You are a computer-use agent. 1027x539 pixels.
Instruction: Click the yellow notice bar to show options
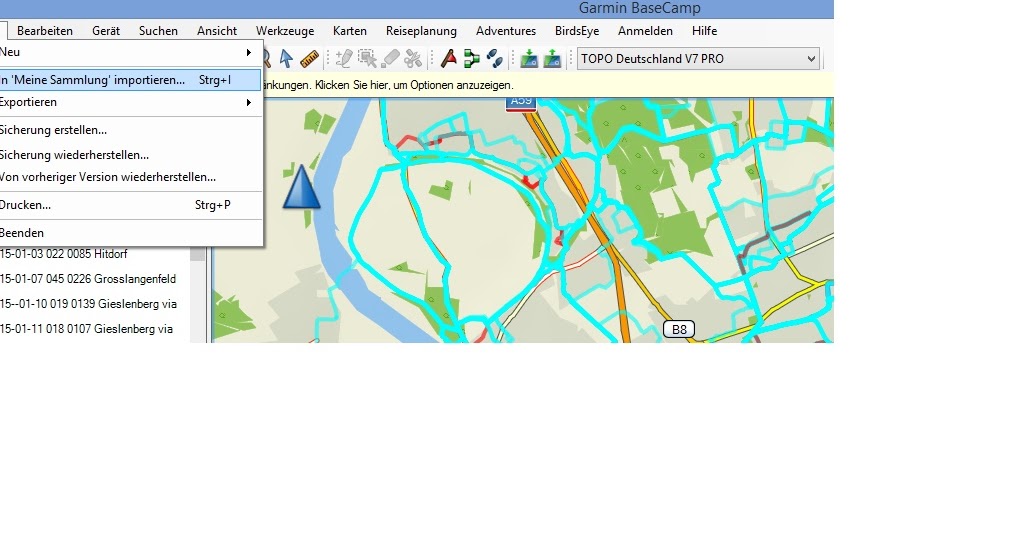[x=548, y=85]
